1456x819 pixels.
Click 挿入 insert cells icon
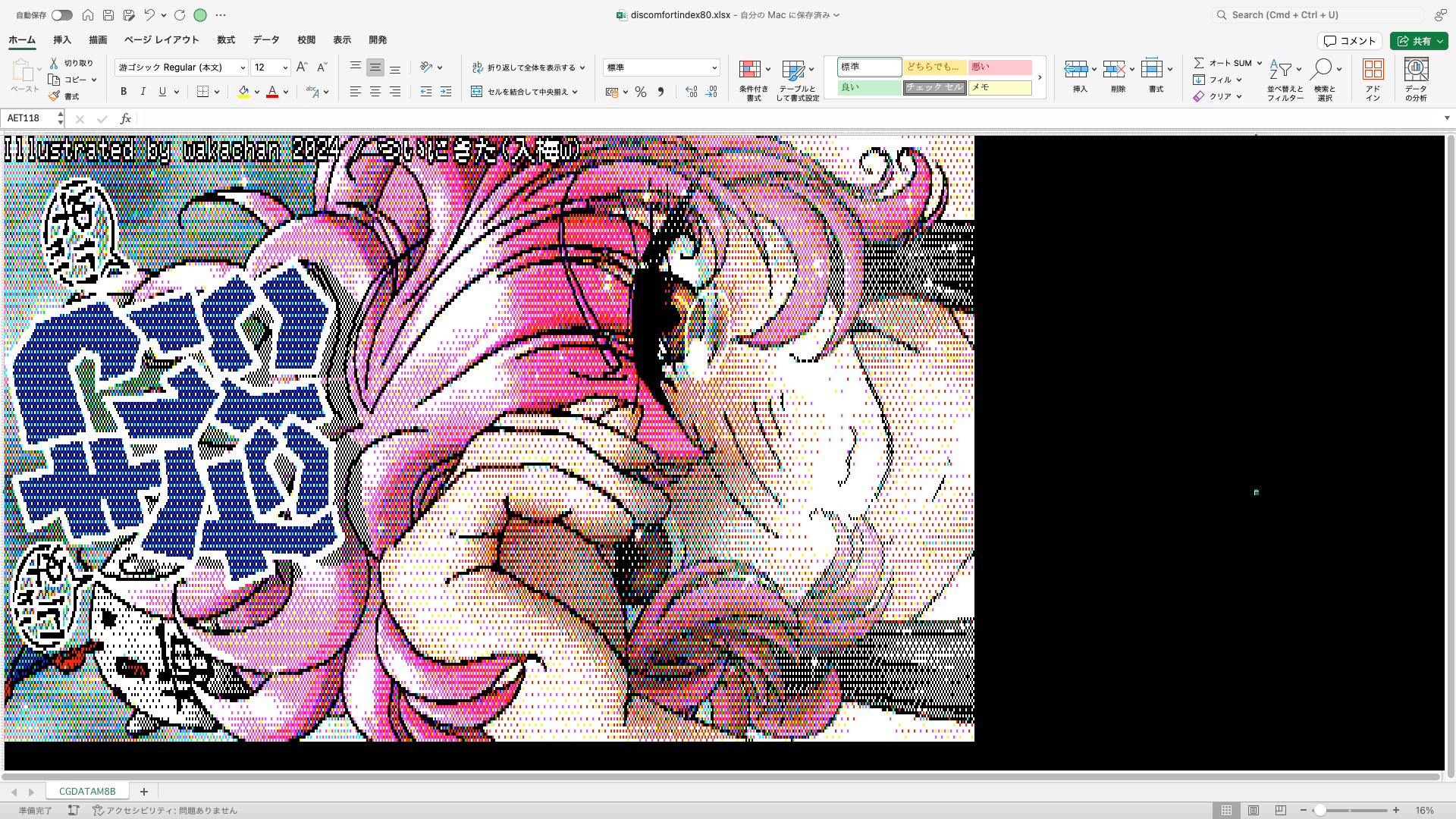click(x=1076, y=70)
